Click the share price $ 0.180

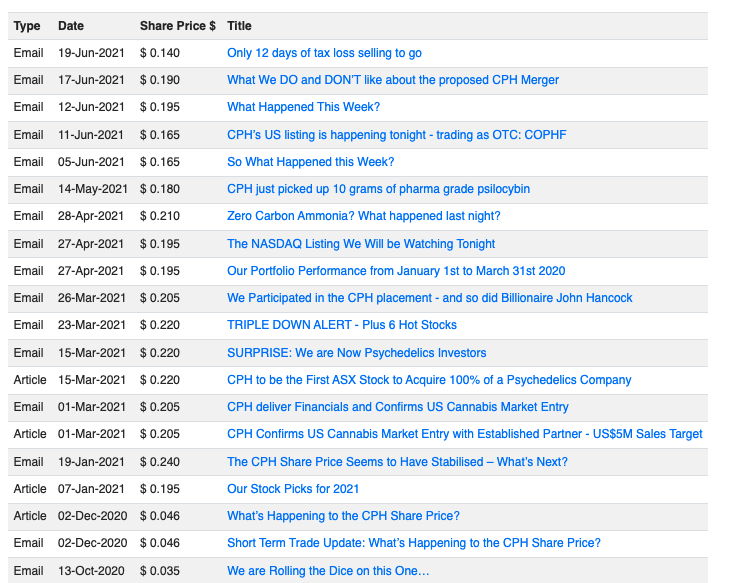159,189
